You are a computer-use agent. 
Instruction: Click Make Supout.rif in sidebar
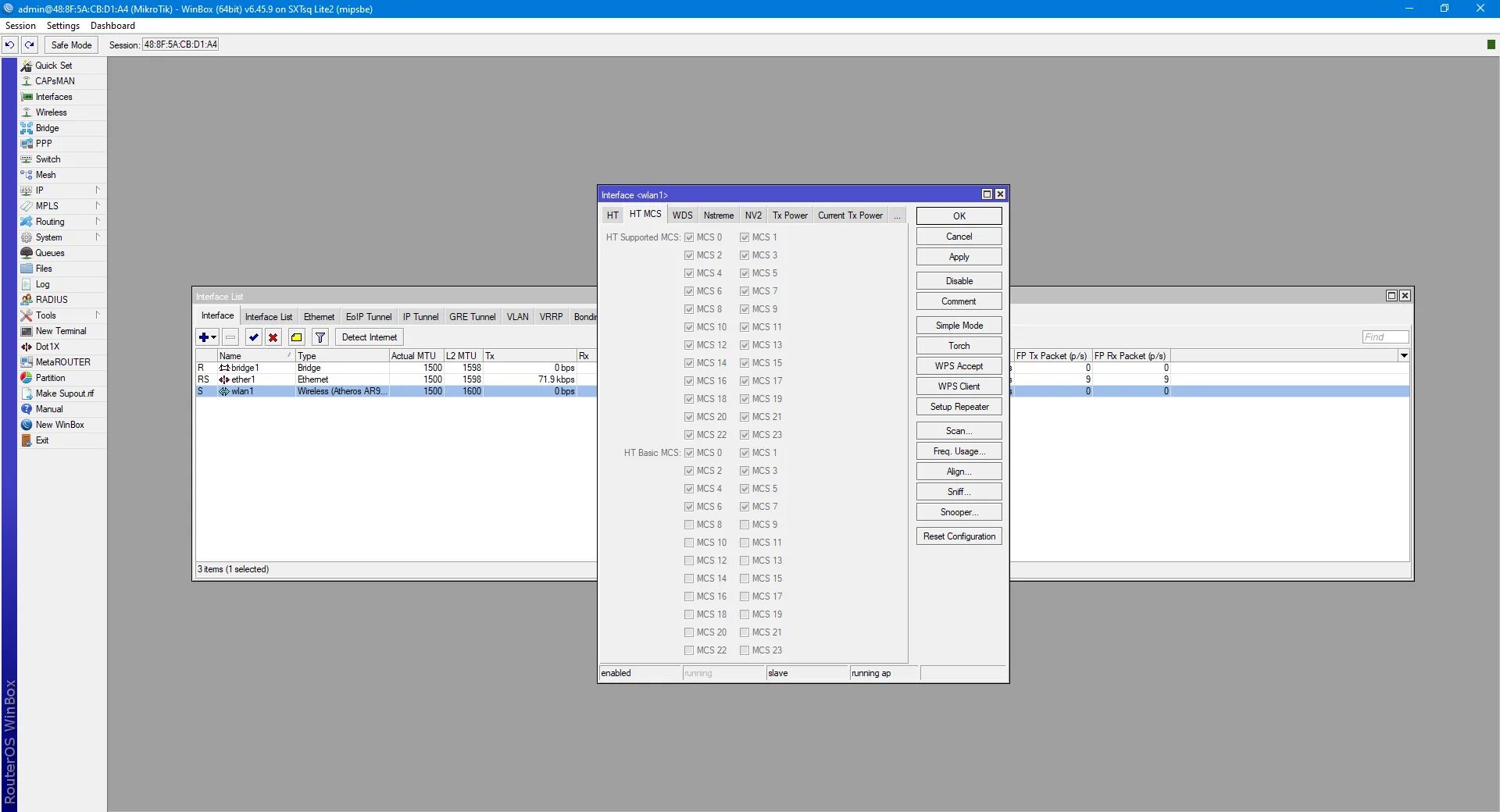coord(64,394)
